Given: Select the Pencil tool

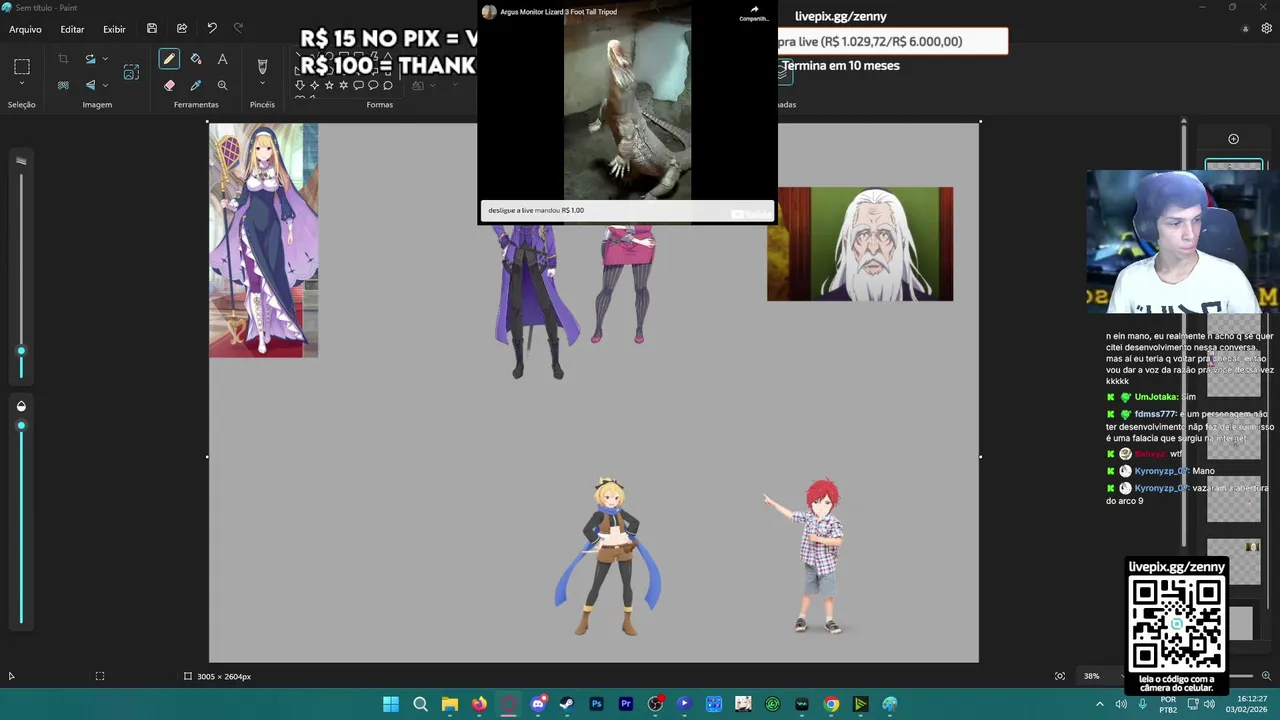Looking at the screenshot, I should tap(169, 60).
